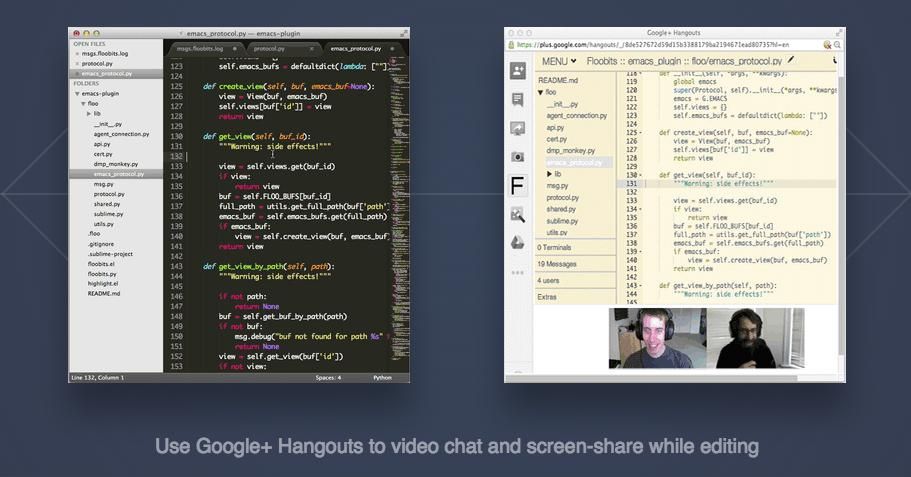
Task: Open README.md in Sublime sidebar
Action: pos(104,293)
